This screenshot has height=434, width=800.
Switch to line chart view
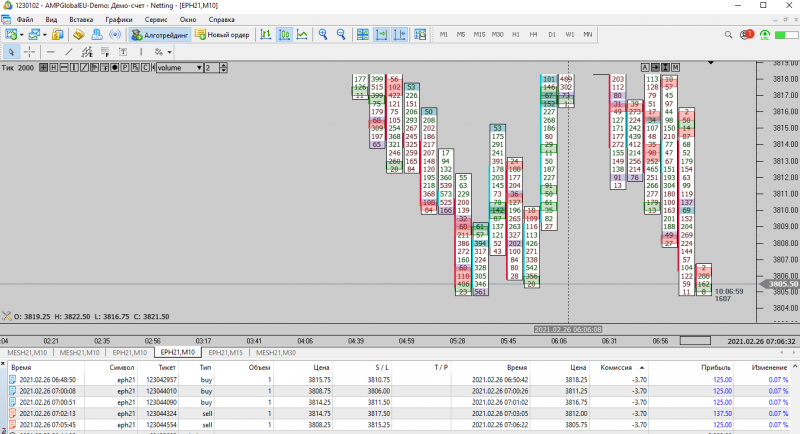tap(303, 35)
